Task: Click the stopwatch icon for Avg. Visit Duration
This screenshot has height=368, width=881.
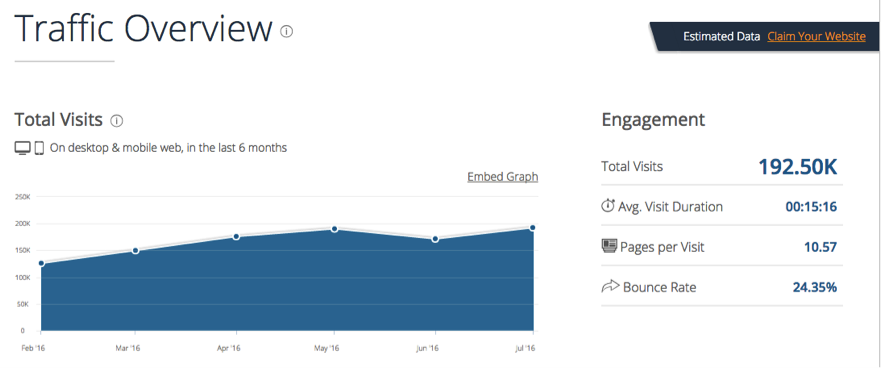Action: coord(607,206)
